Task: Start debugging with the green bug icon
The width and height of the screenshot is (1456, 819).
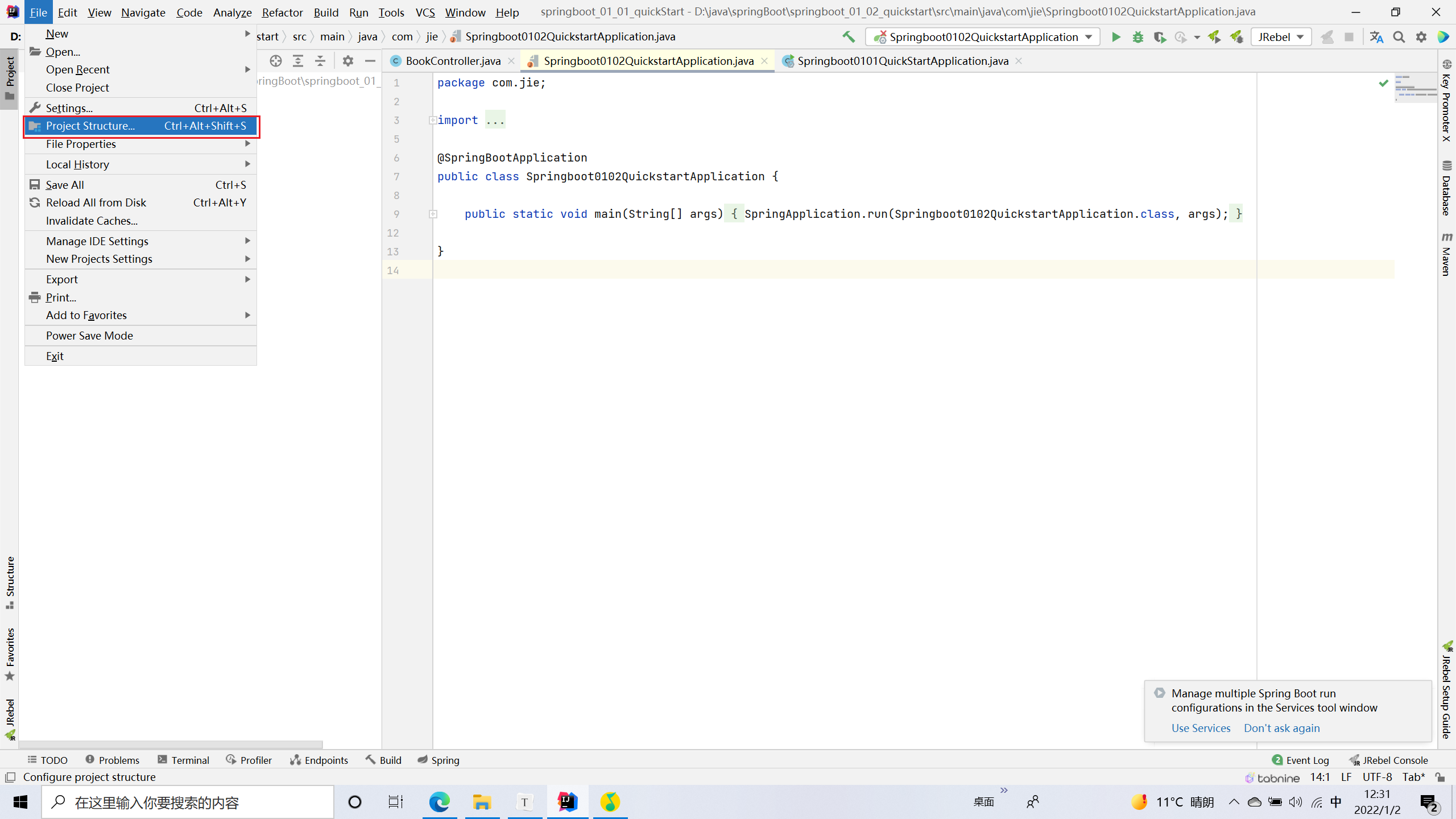Action: point(1137,37)
